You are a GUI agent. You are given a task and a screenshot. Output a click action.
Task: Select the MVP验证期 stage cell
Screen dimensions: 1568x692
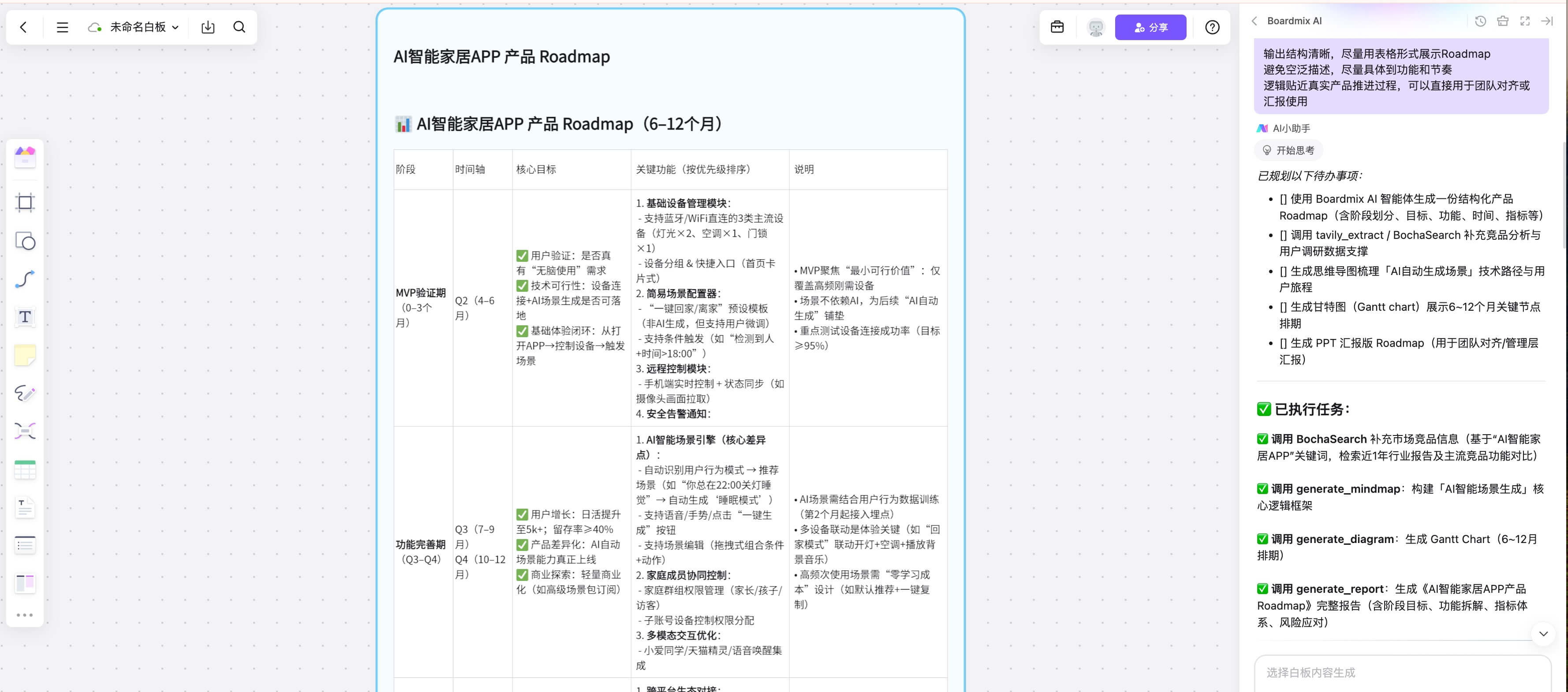coord(422,308)
